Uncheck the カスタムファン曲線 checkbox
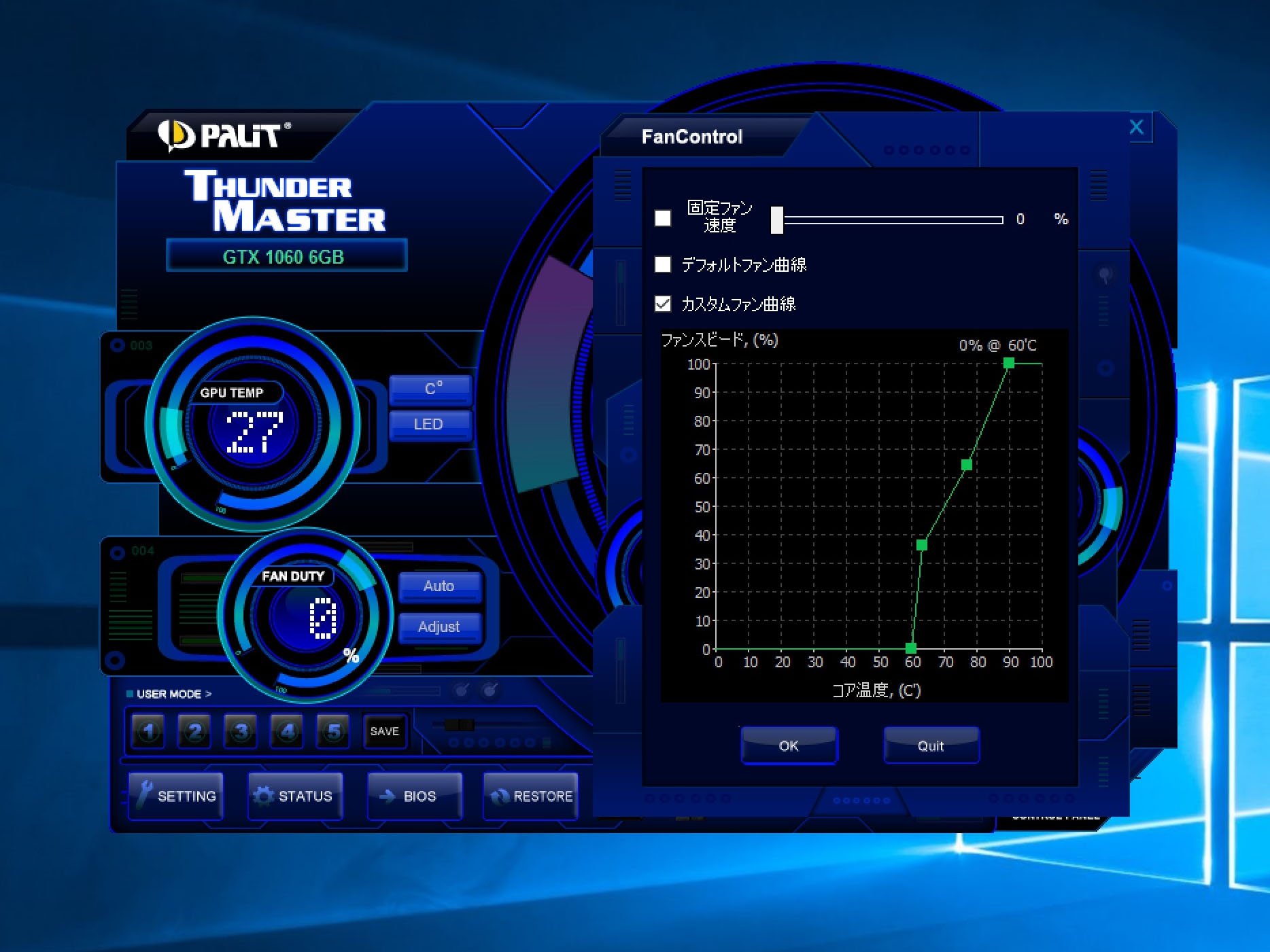Image resolution: width=1270 pixels, height=952 pixels. coord(663,303)
